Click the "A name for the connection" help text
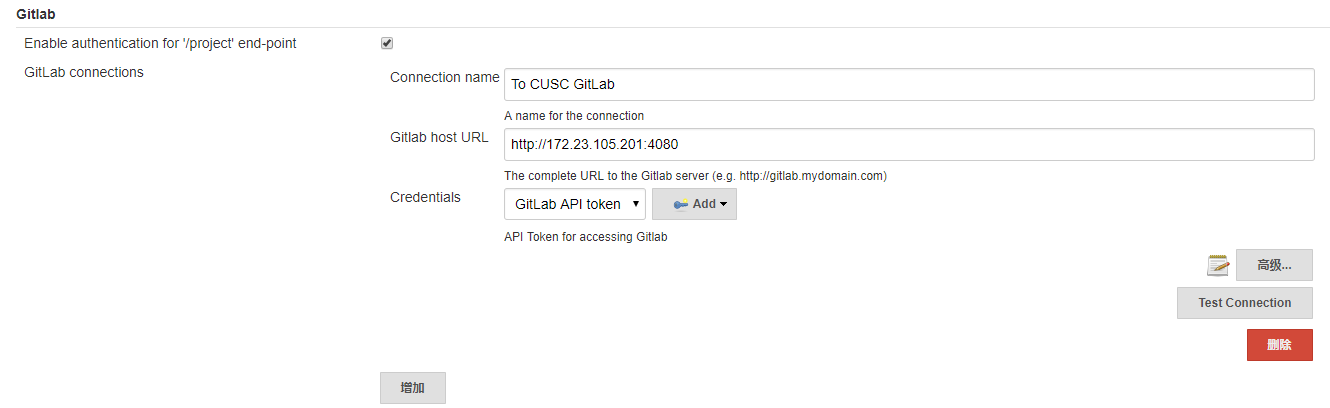 (574, 116)
